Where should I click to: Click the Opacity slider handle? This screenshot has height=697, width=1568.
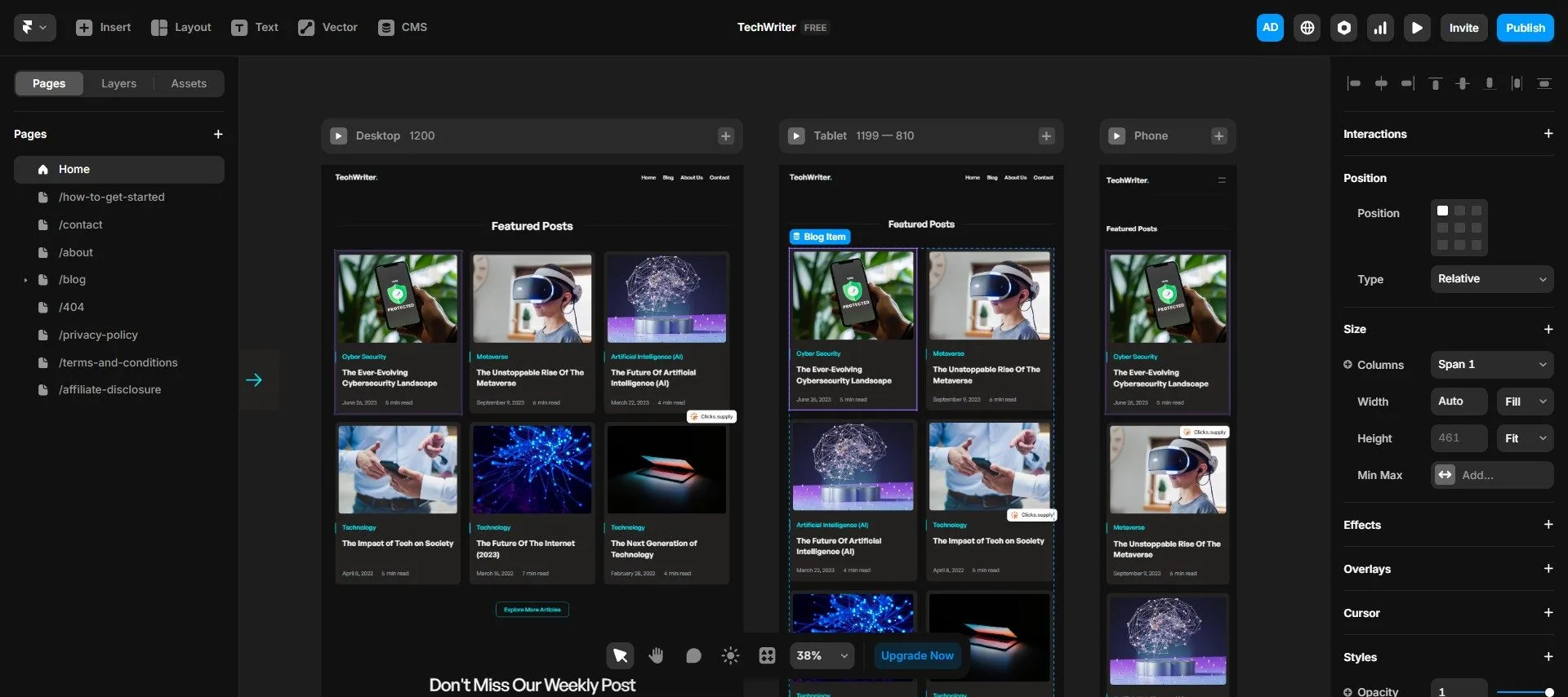1549,692
